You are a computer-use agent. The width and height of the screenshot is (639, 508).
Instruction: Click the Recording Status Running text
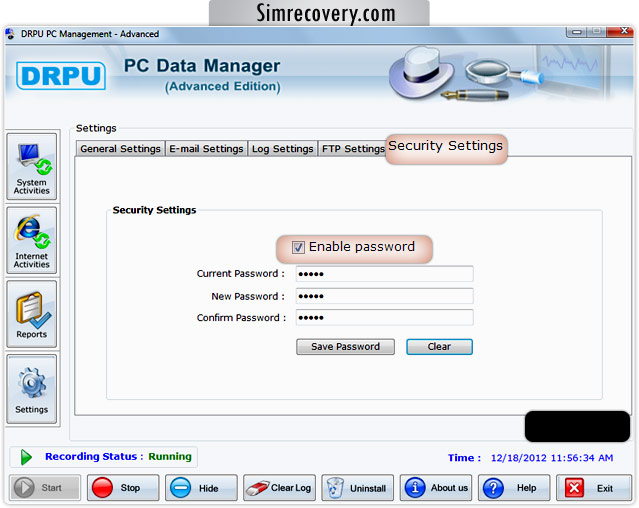(118, 457)
